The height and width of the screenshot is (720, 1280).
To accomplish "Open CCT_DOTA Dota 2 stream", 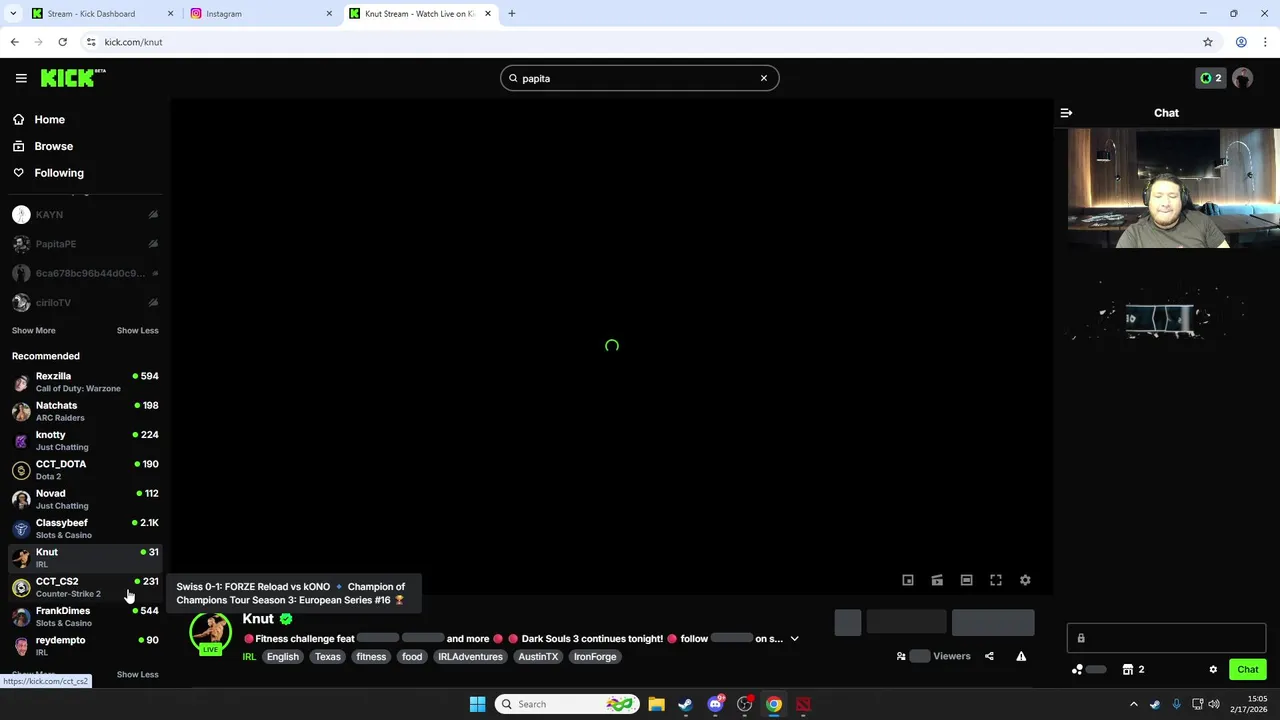I will tap(85, 470).
